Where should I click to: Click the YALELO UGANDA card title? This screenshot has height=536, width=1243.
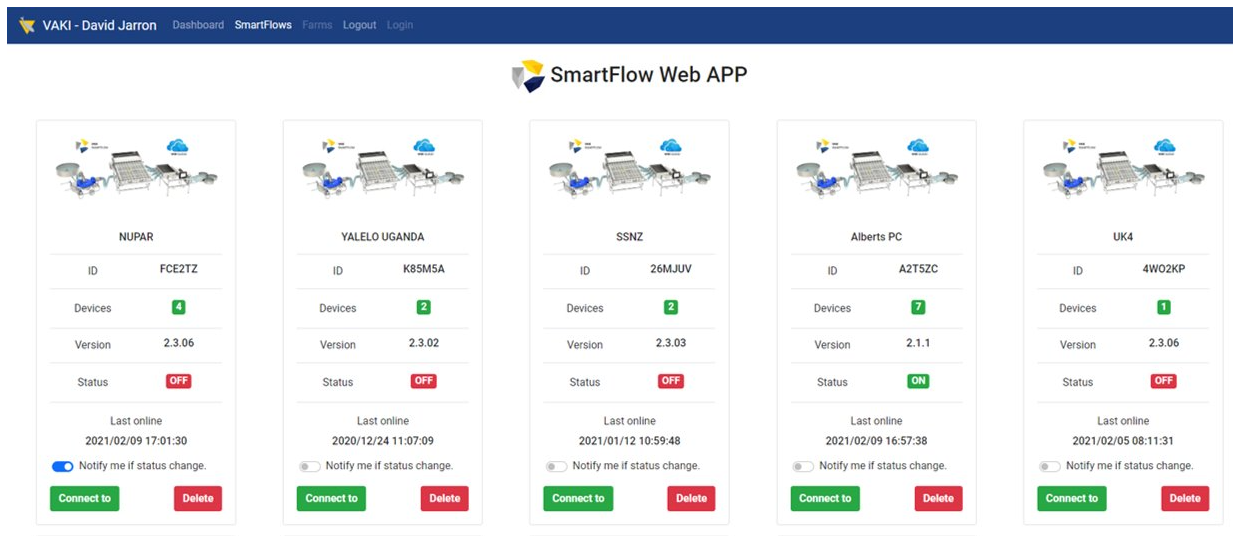383,237
